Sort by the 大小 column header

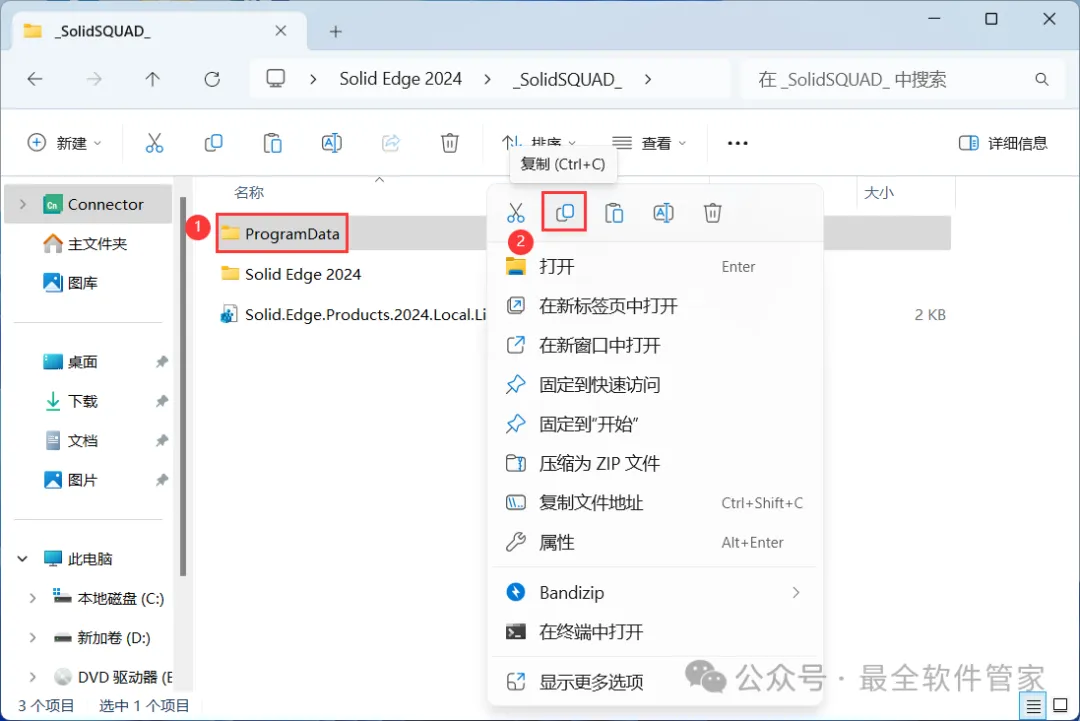(879, 193)
